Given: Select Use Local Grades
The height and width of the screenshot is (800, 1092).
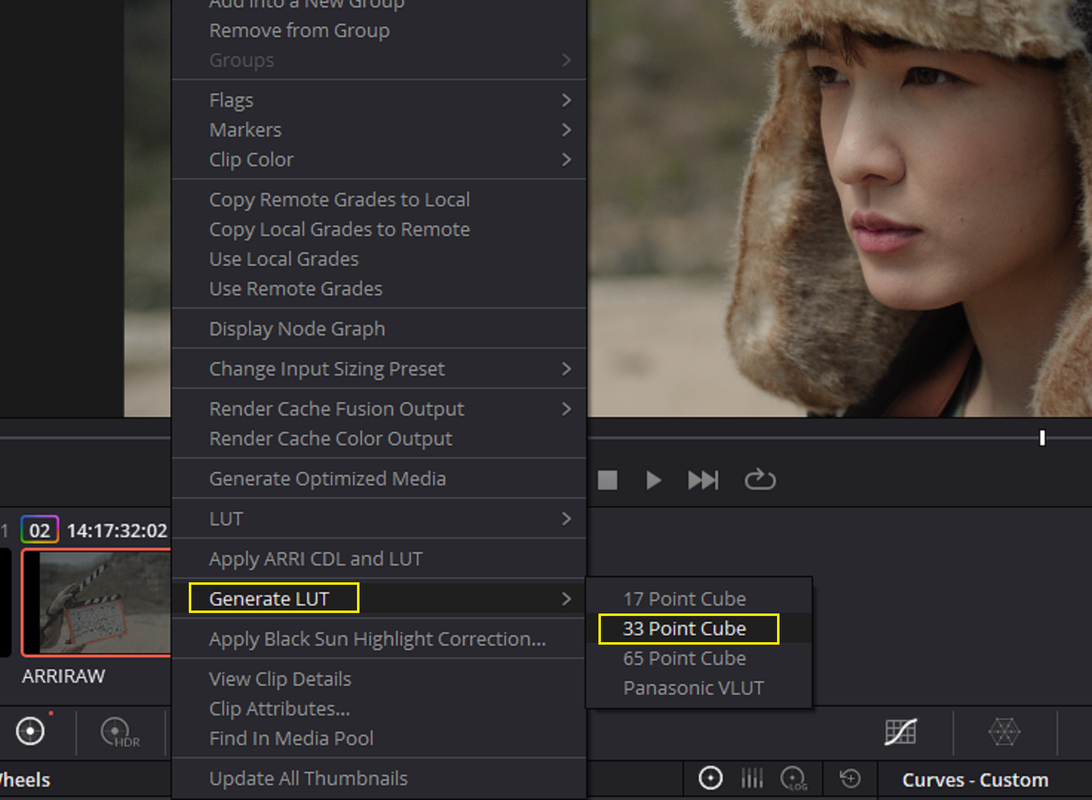Looking at the screenshot, I should [x=379, y=260].
